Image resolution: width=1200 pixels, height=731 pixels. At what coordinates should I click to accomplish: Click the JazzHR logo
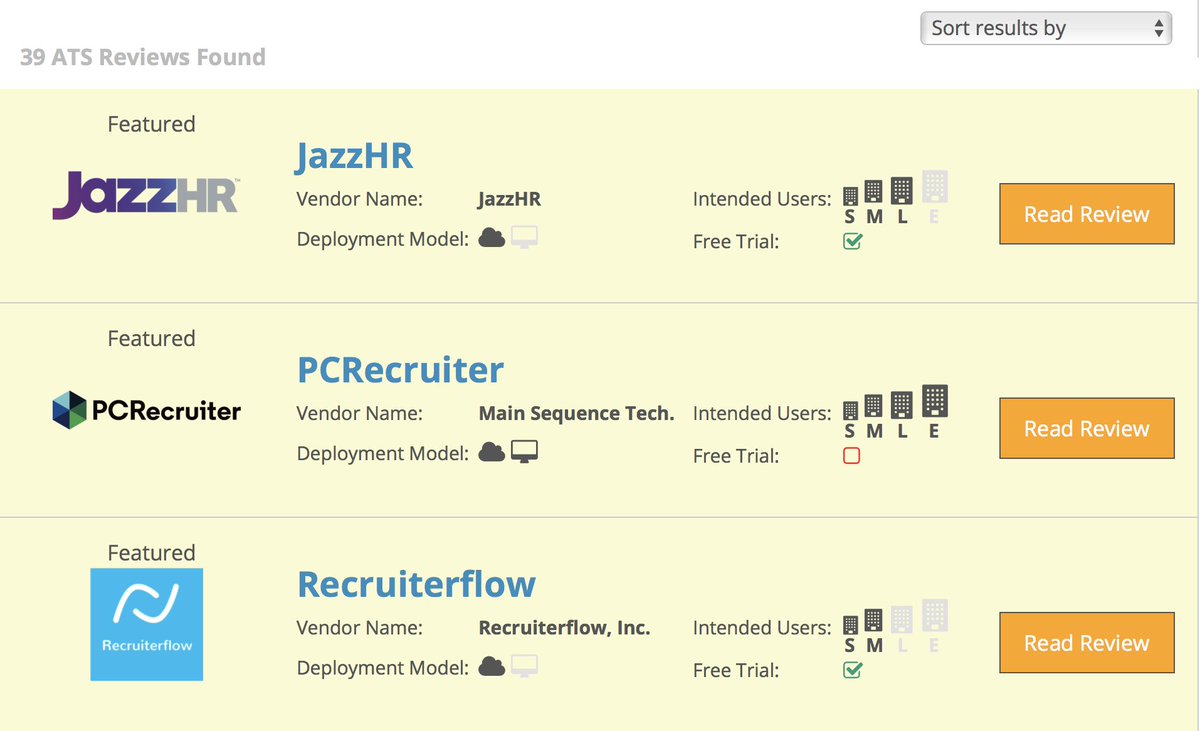pyautogui.click(x=146, y=195)
